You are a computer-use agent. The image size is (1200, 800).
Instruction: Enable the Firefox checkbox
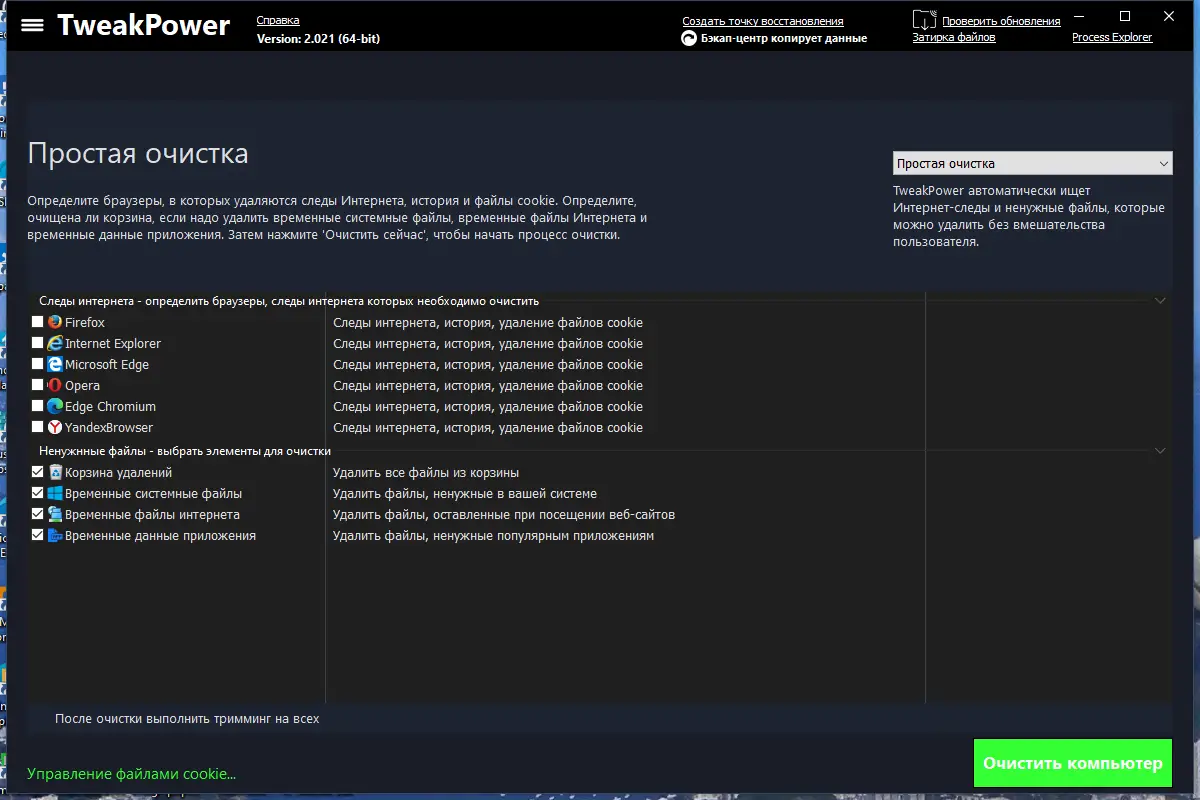pyautogui.click(x=38, y=322)
